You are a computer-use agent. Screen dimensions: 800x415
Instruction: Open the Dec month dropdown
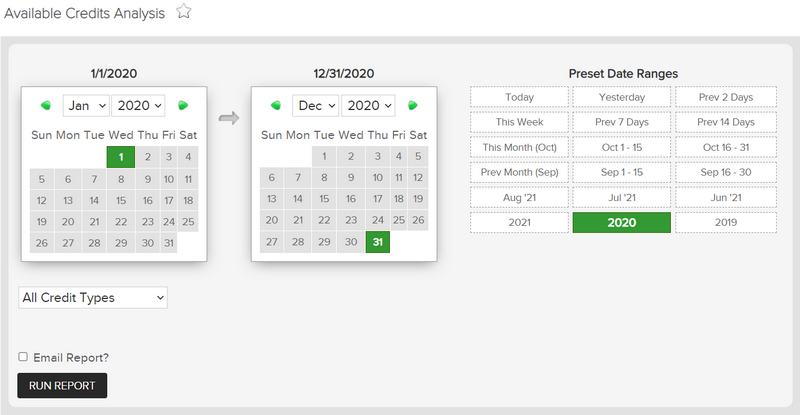point(315,106)
